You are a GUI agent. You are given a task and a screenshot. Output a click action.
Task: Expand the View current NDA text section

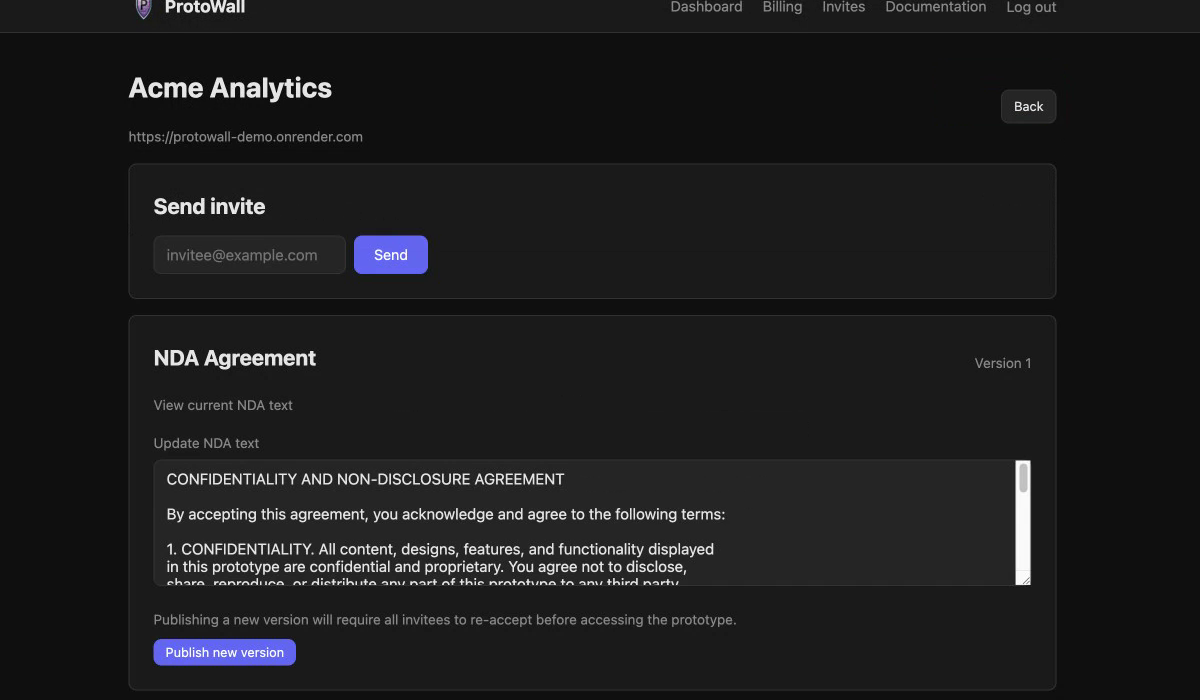pyautogui.click(x=222, y=405)
